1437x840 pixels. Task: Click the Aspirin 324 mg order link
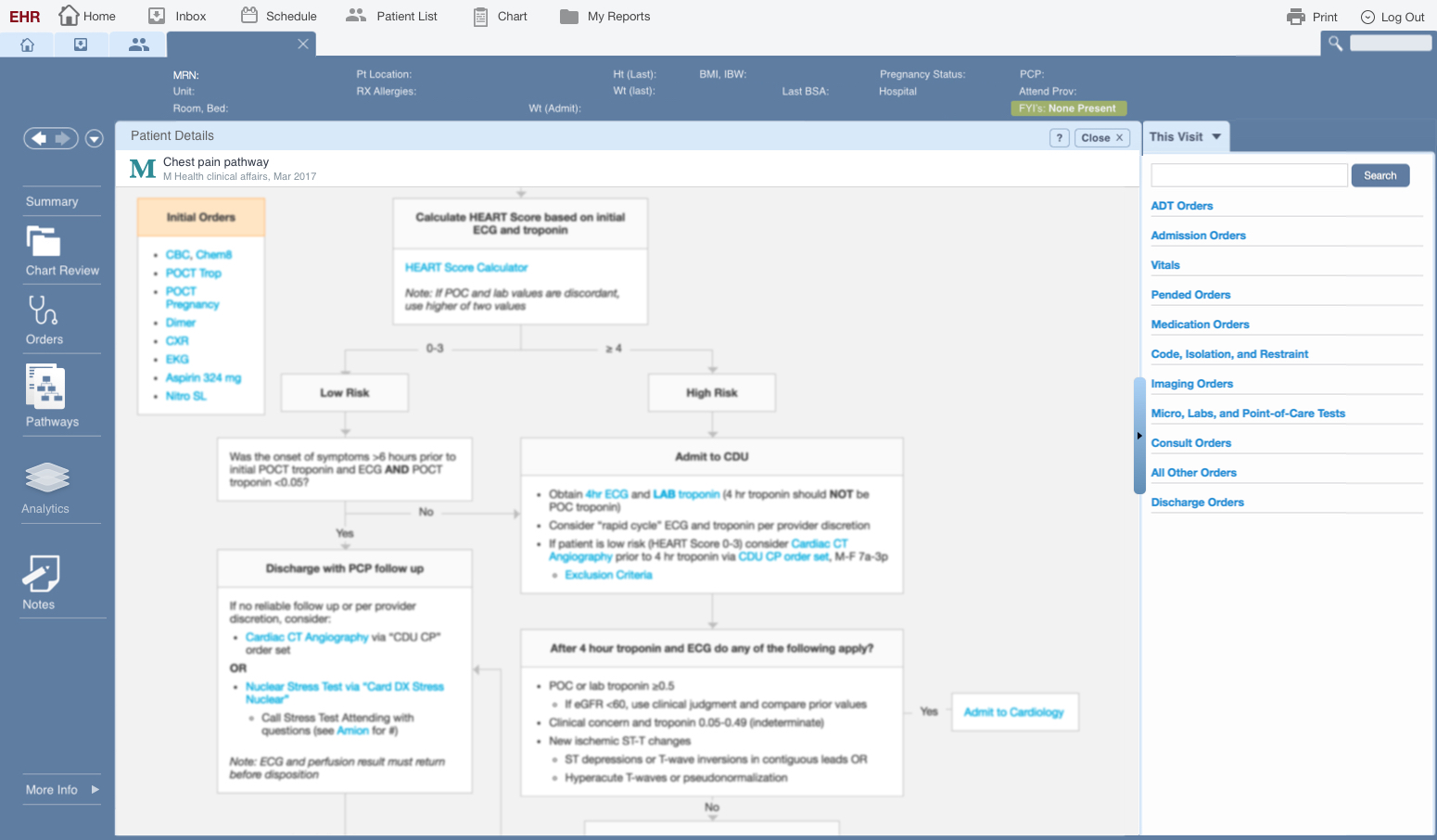click(203, 378)
